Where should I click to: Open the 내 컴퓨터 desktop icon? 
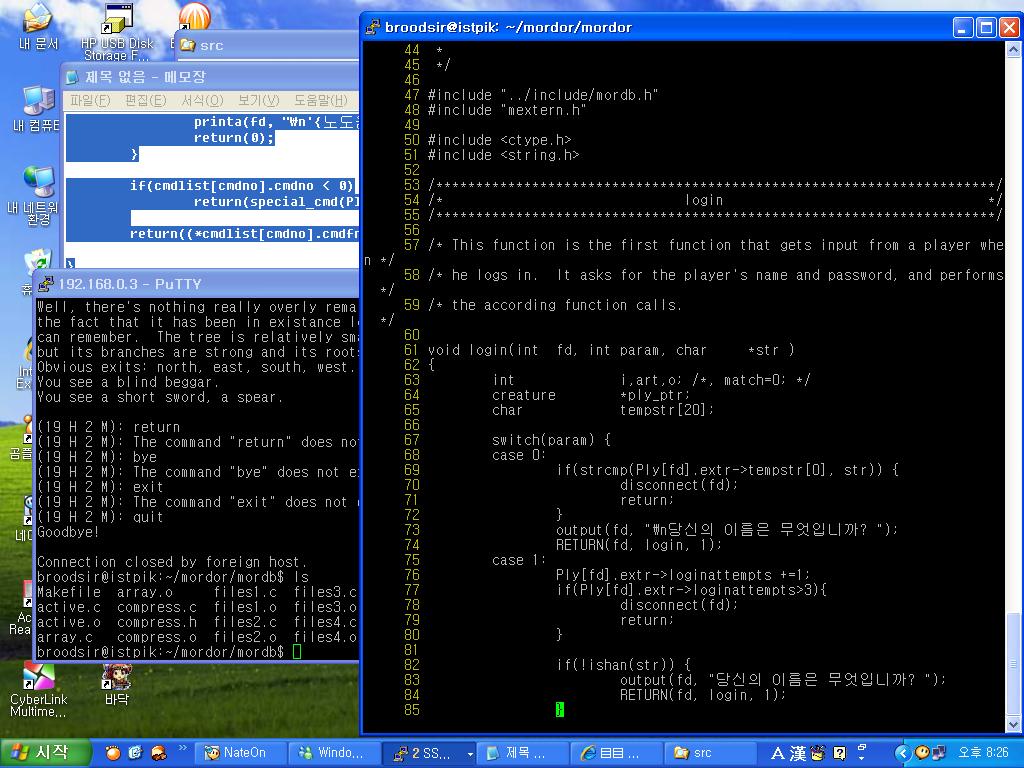pos(38,102)
